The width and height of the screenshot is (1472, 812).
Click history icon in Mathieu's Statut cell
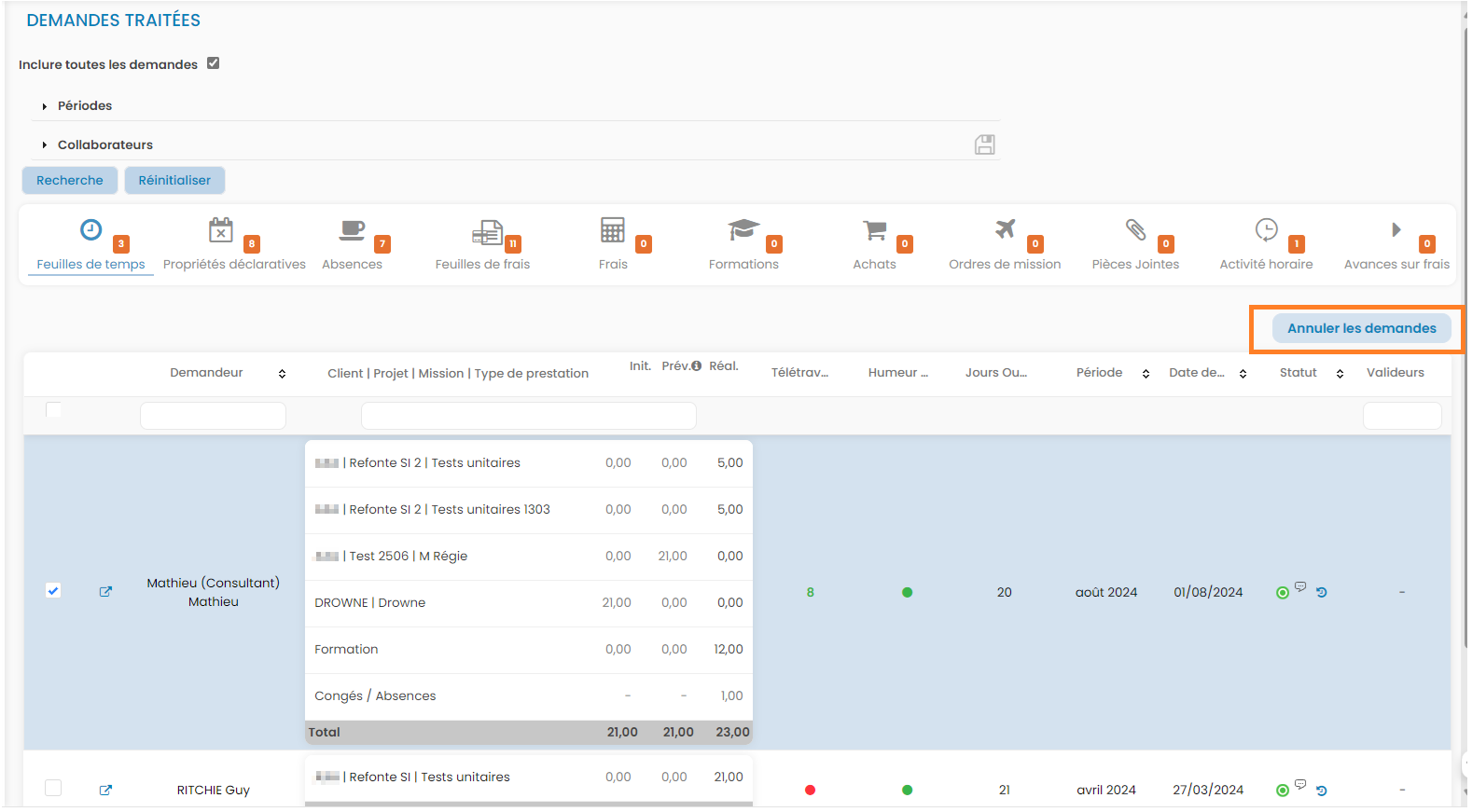pos(1322,592)
